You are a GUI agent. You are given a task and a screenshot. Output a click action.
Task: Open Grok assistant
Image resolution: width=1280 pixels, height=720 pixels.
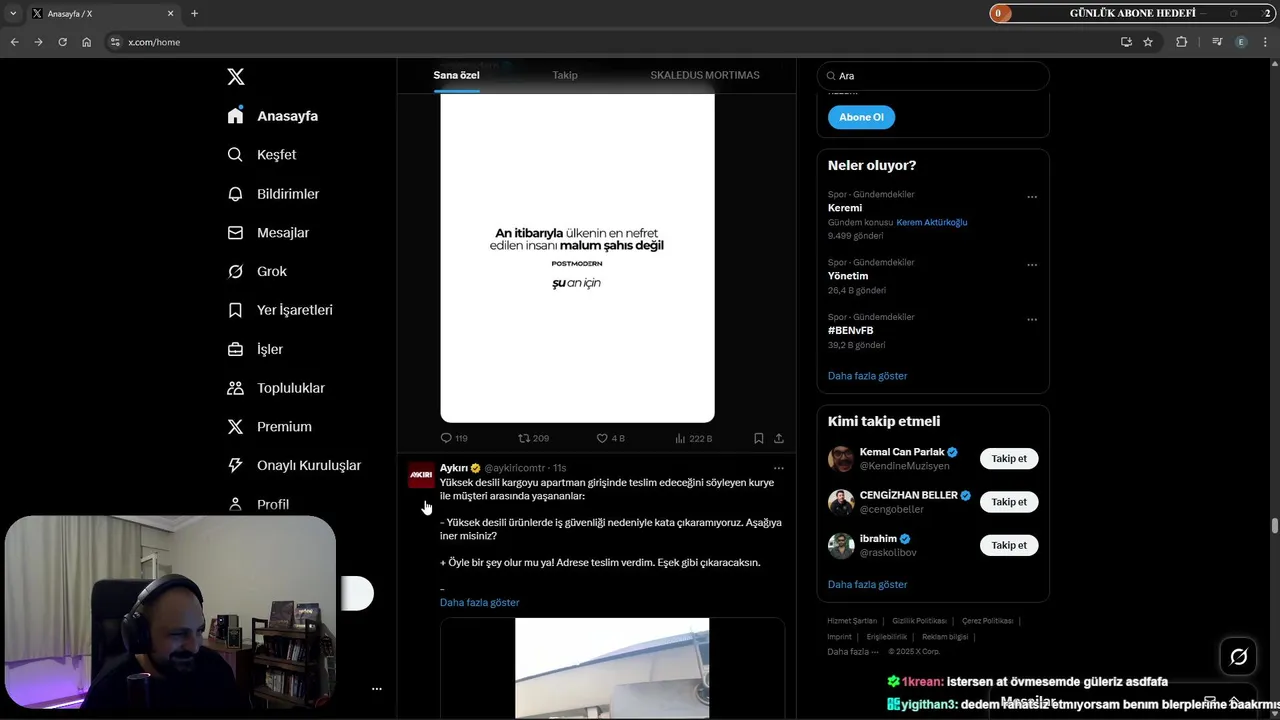(257, 272)
